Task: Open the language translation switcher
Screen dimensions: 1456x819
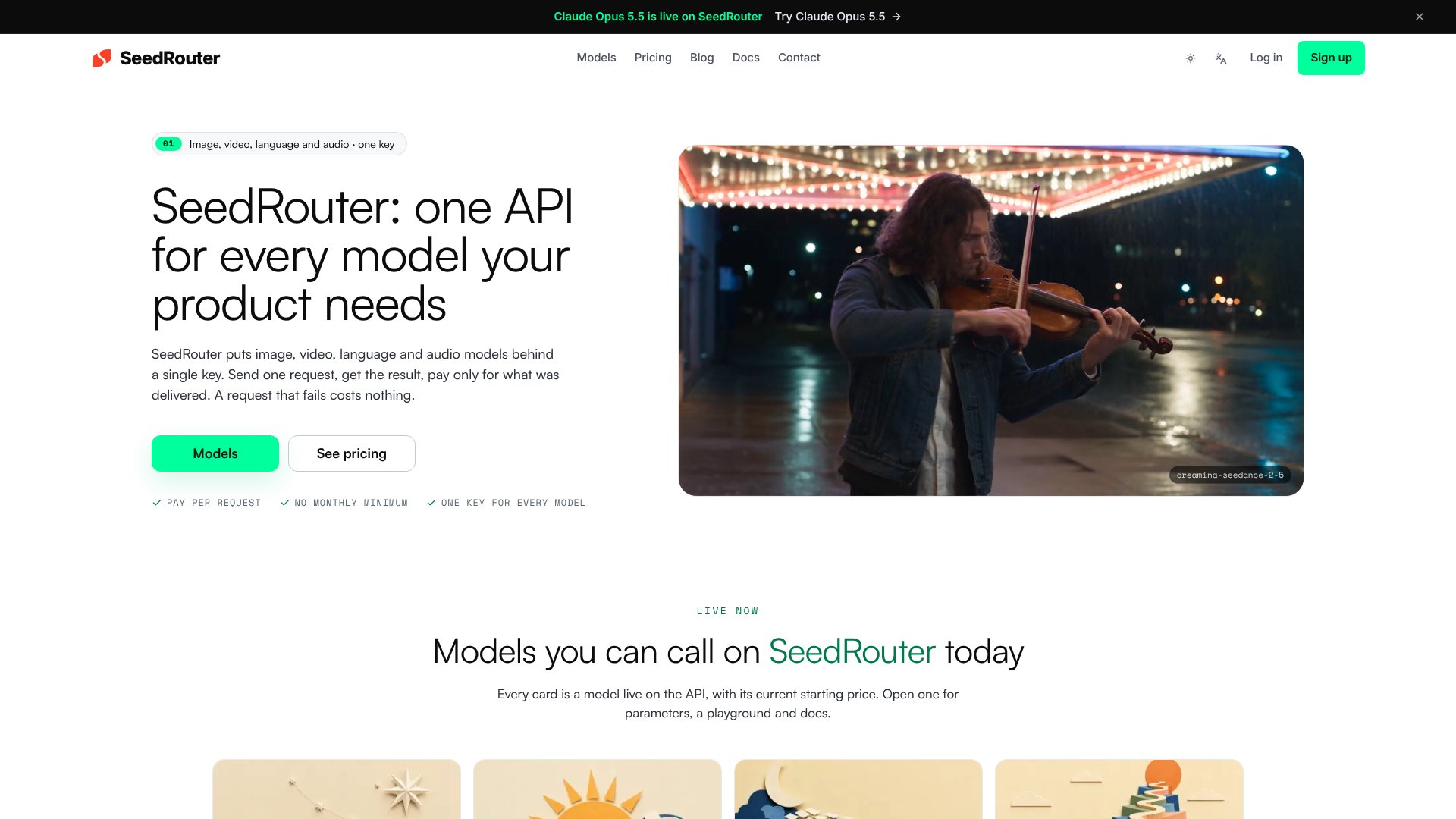Action: coord(1221,58)
